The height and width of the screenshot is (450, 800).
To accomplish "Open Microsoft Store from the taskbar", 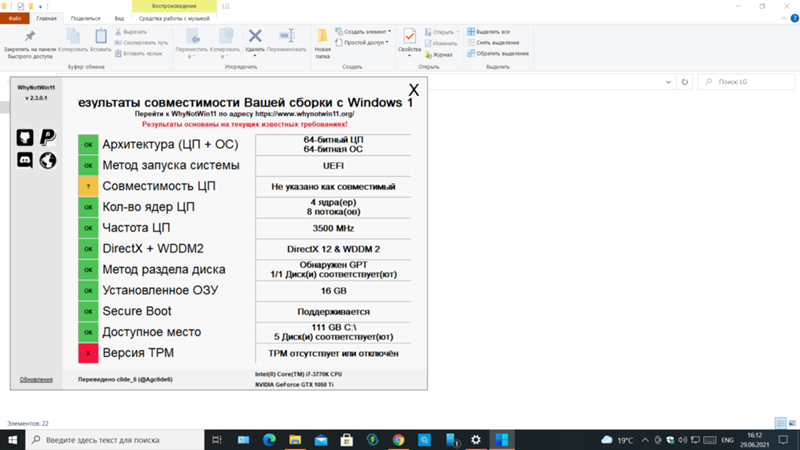I will point(347,440).
